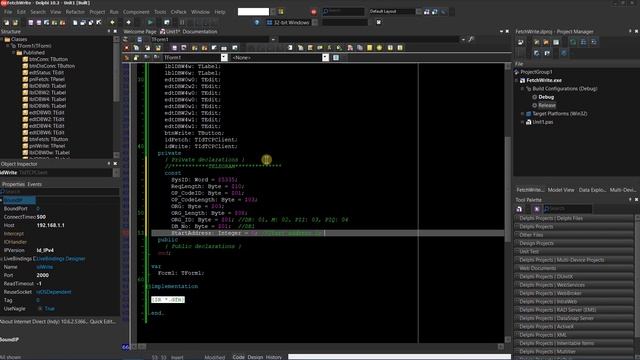This screenshot has width=640, height=360.
Task: Click the icon right of the None method combo
Action: [336, 58]
